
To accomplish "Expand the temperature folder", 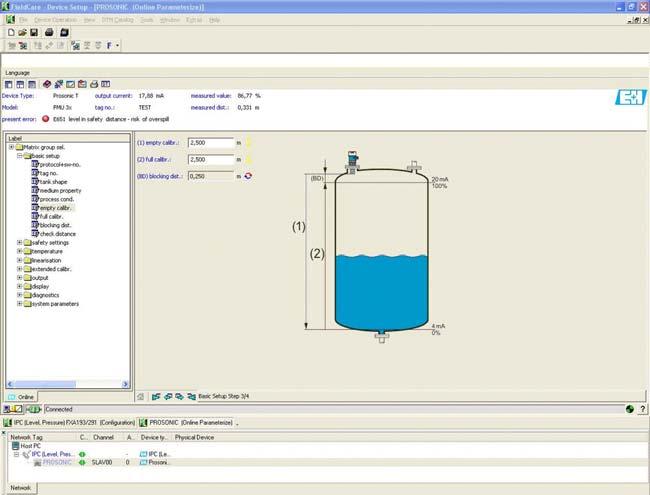I will 19,251.
